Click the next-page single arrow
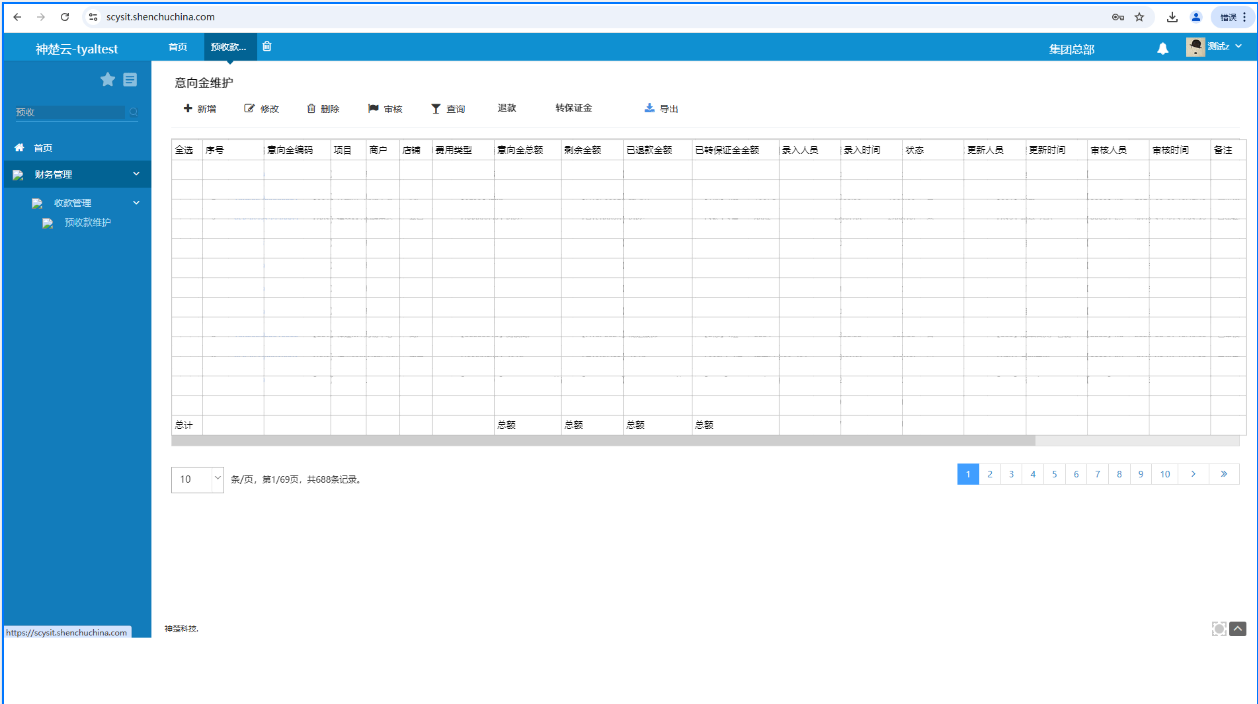Screen dimensions: 1258x704 click(1194, 474)
